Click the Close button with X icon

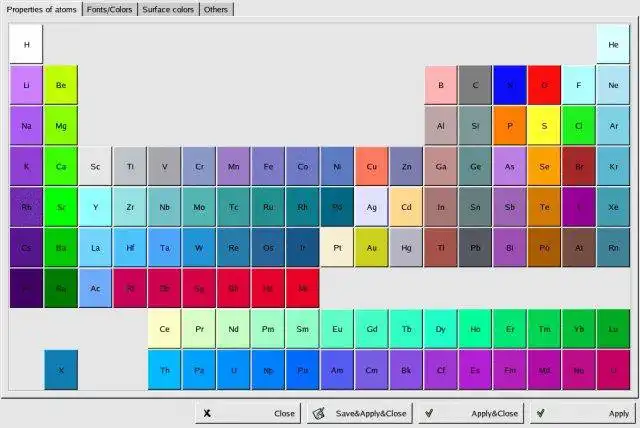(248, 413)
